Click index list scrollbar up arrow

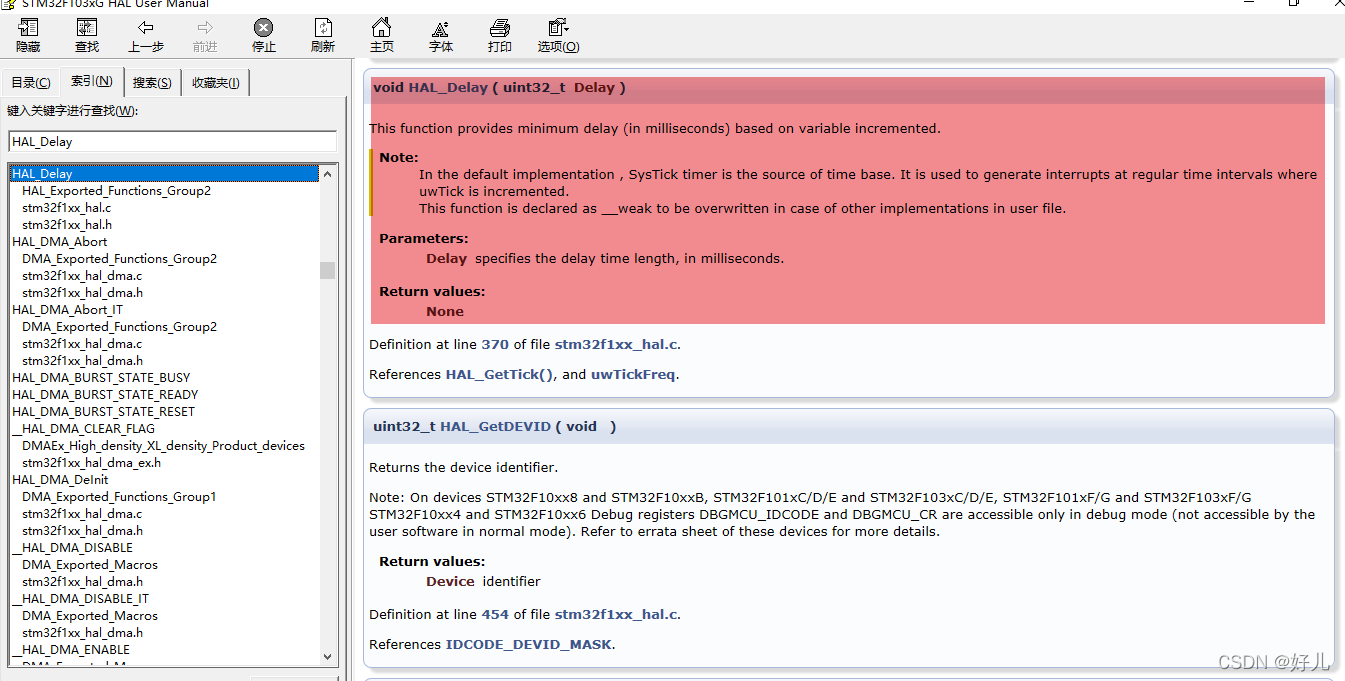328,173
